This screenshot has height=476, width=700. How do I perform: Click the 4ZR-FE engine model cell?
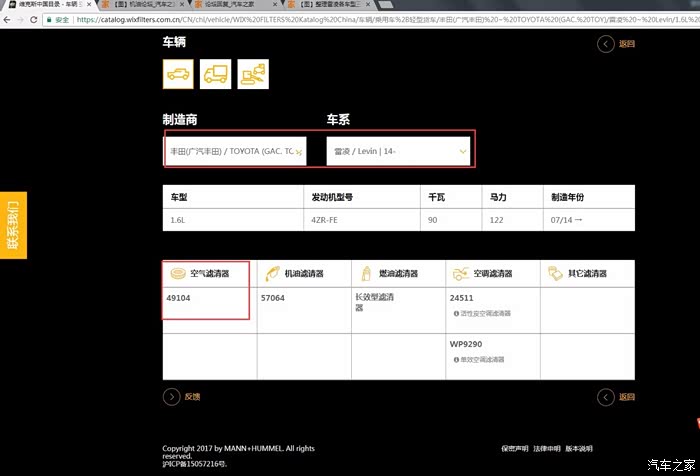pos(362,220)
